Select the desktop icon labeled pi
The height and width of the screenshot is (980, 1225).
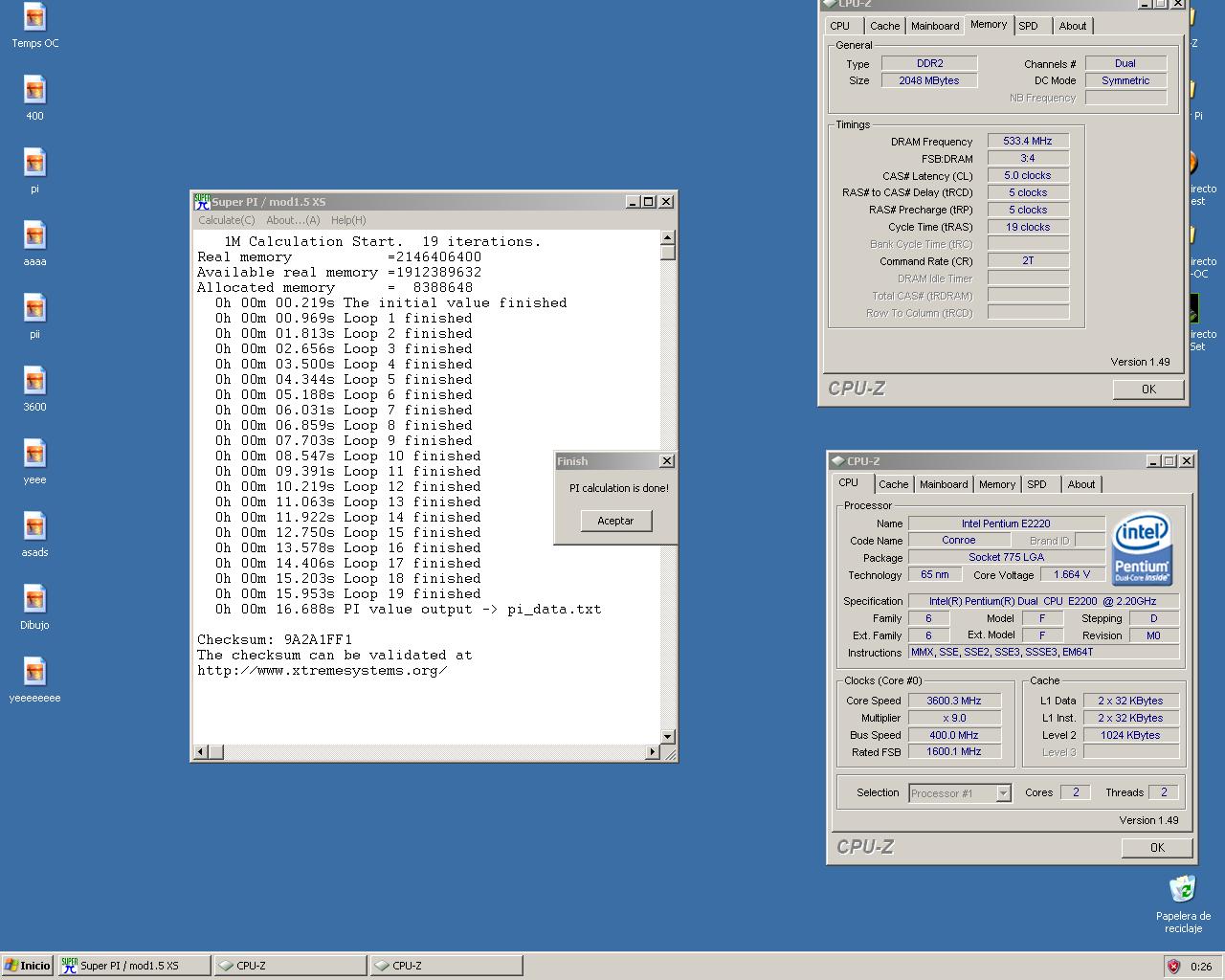34,170
